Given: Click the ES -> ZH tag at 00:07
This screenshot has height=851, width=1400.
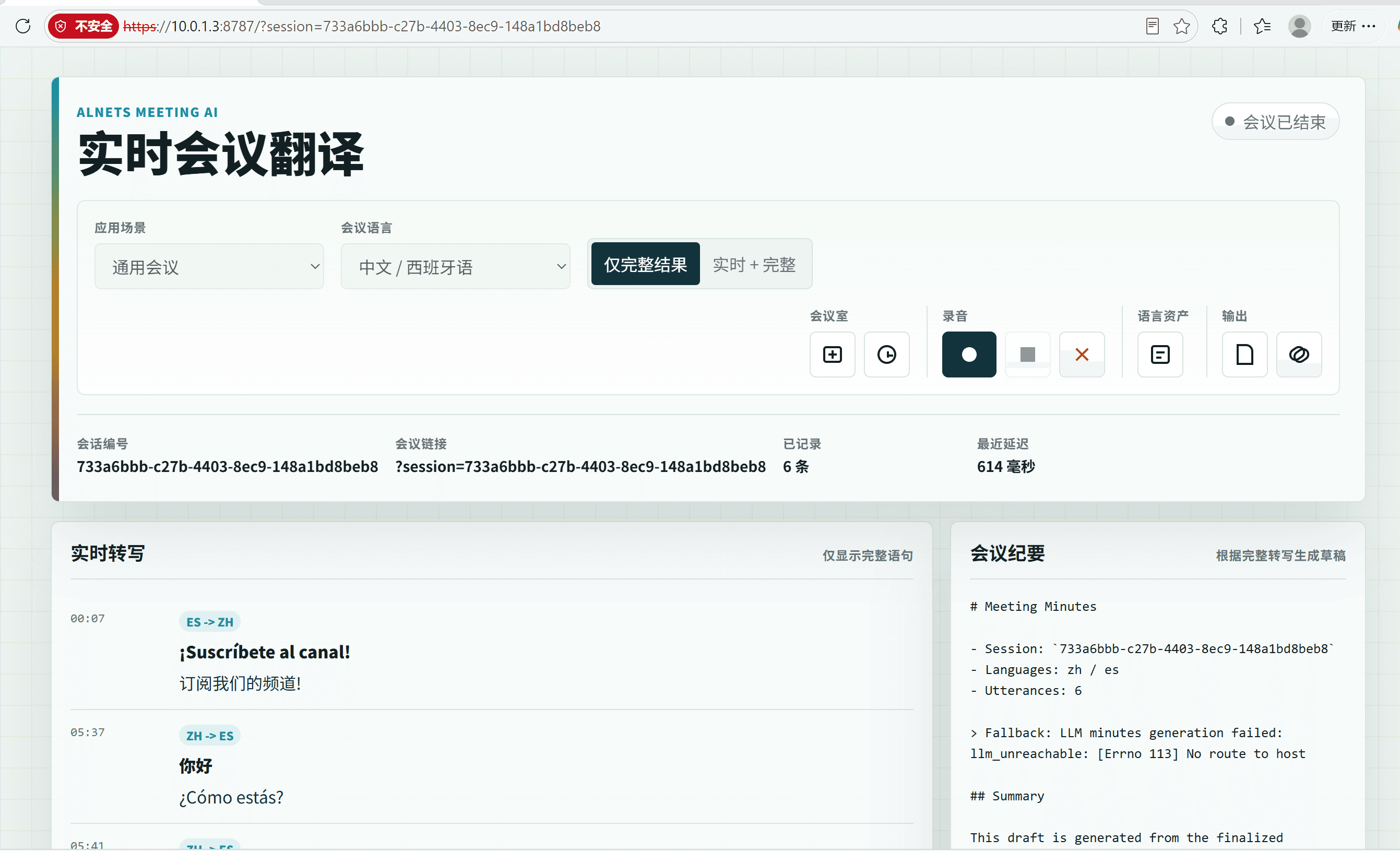Looking at the screenshot, I should point(210,622).
